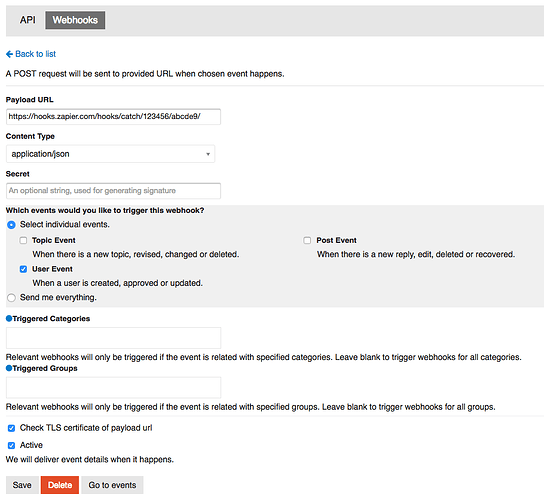Focus the Secret text field
The image size is (544, 500).
[x=113, y=190]
